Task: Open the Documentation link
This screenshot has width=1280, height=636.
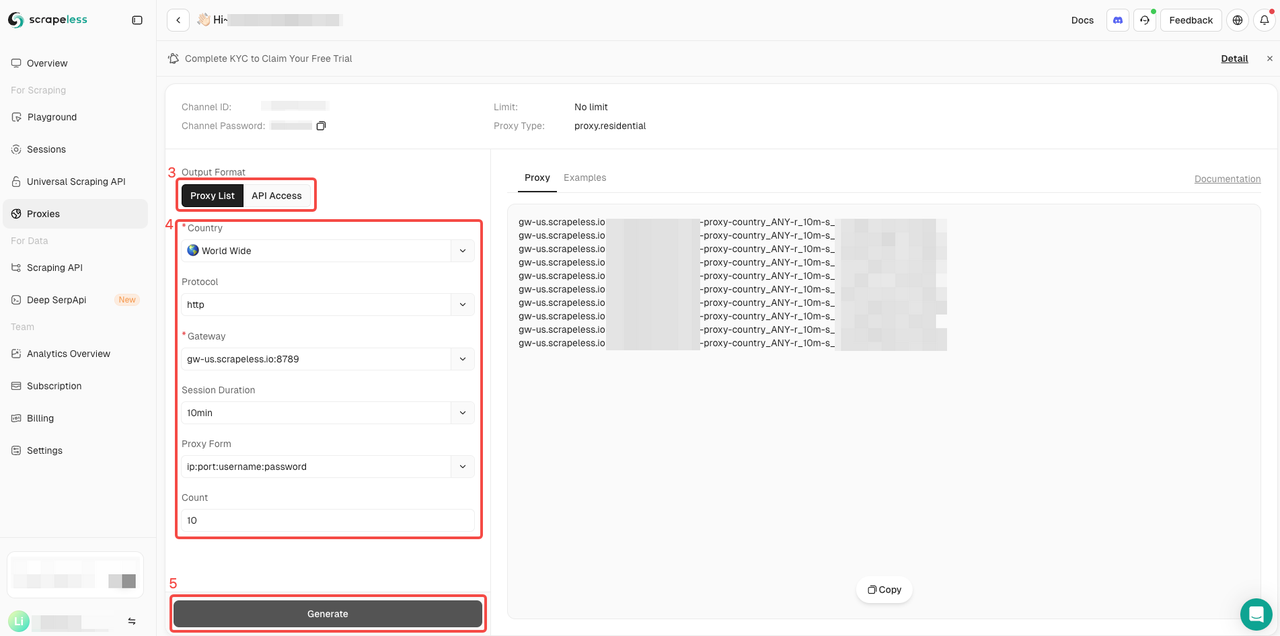Action: pos(1227,179)
